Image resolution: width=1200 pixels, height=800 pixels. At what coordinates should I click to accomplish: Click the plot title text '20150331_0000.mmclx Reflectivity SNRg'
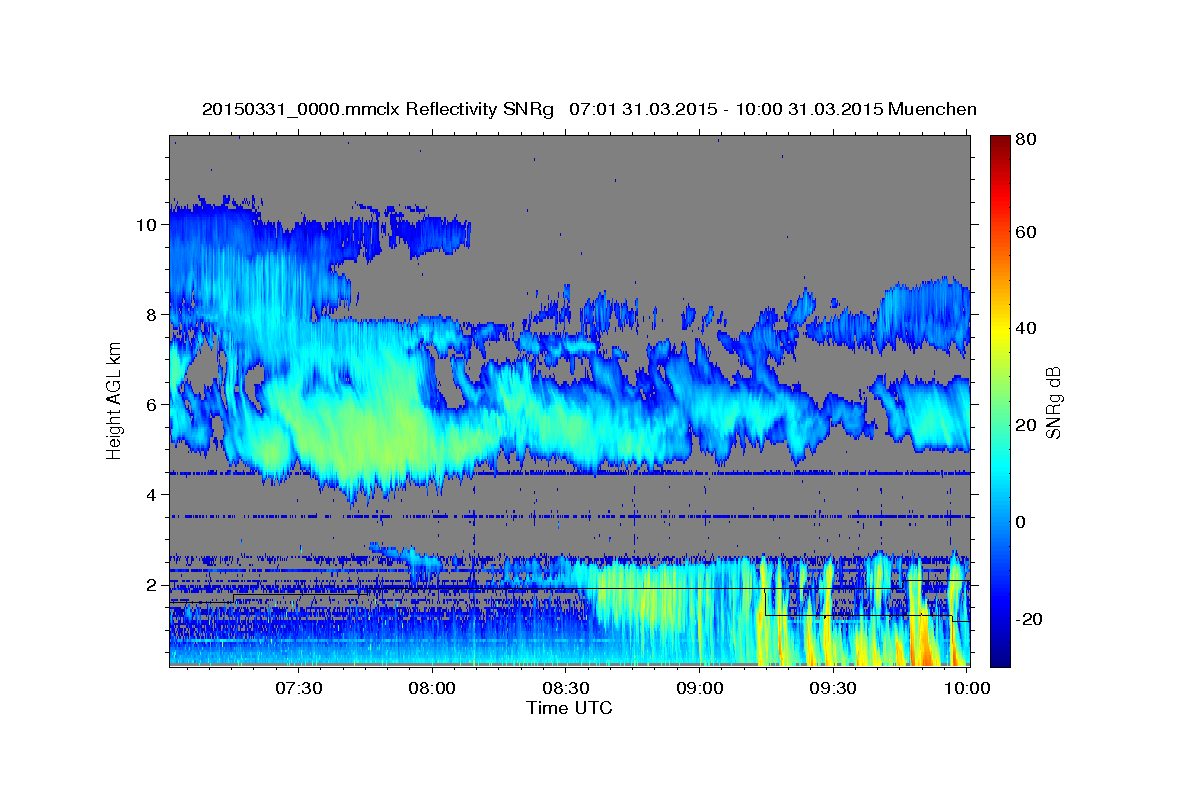click(377, 110)
